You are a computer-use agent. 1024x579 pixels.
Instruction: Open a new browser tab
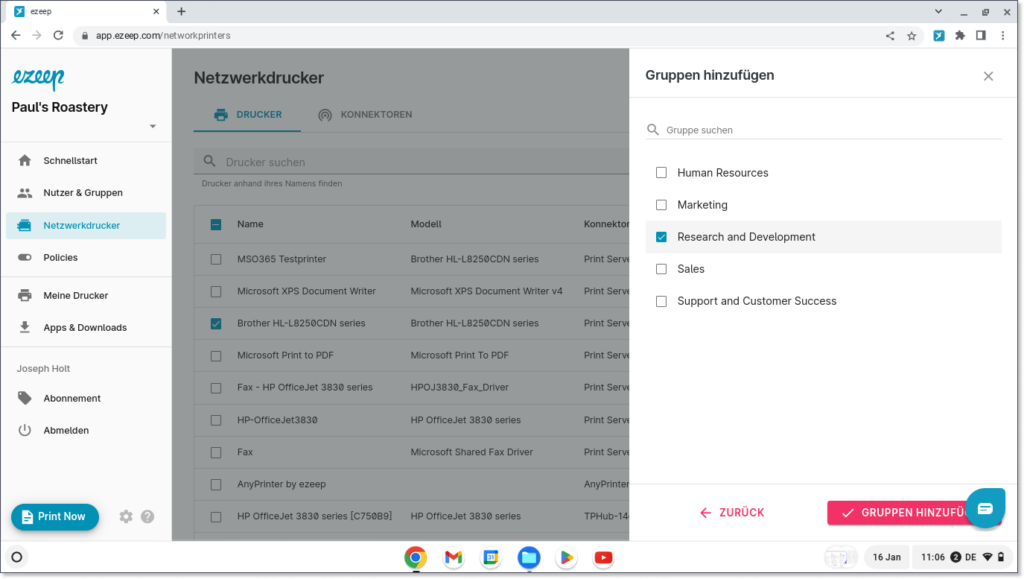click(182, 12)
